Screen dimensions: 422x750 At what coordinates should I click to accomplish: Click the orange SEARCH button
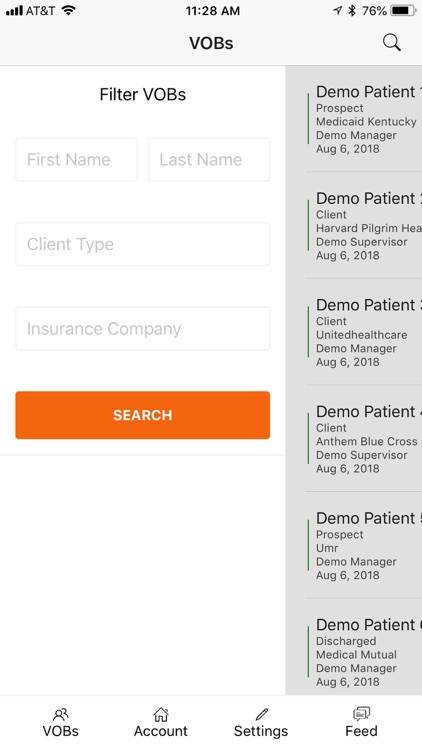(x=143, y=415)
